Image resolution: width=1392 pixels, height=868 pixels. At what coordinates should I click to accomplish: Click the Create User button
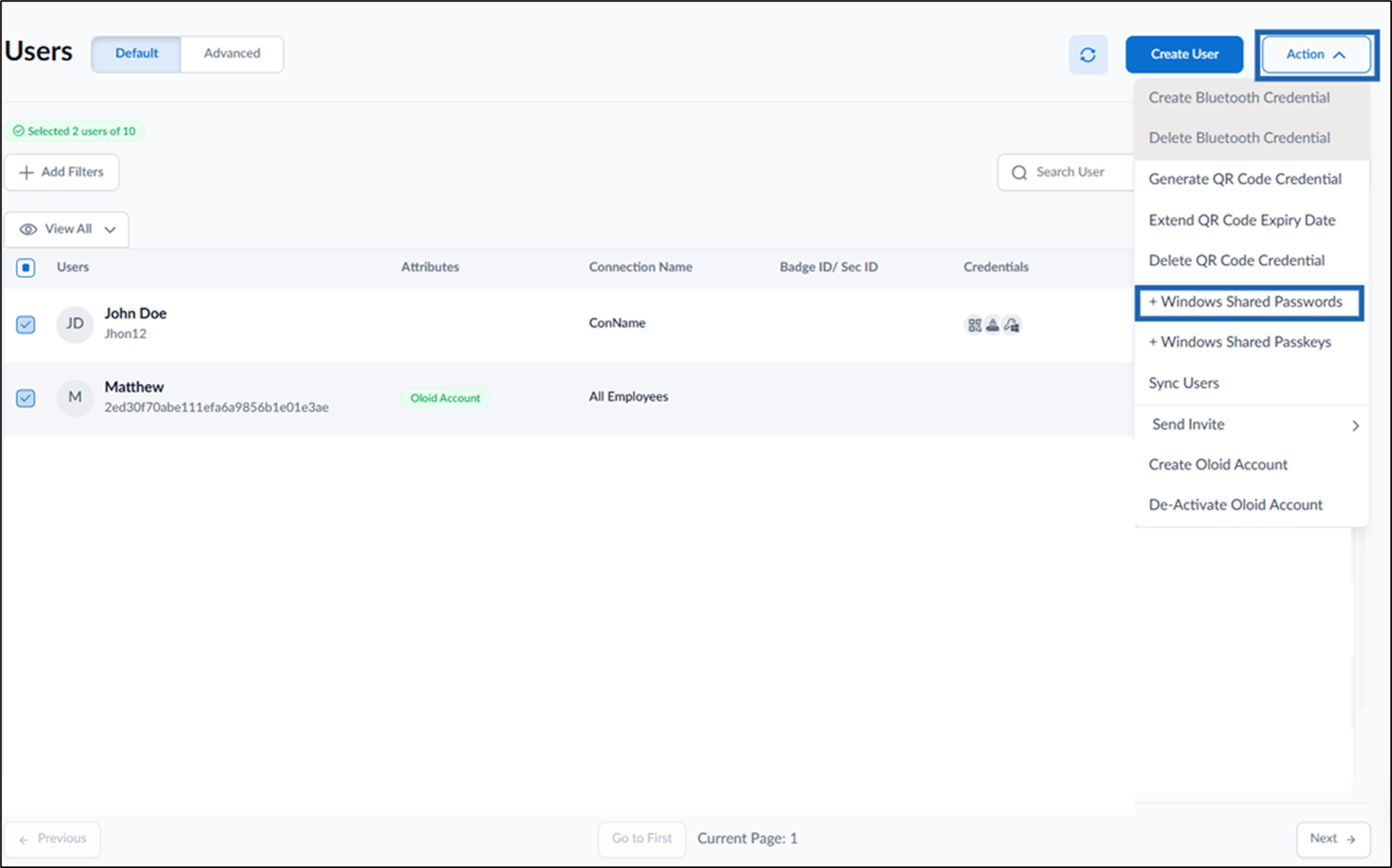coord(1184,54)
